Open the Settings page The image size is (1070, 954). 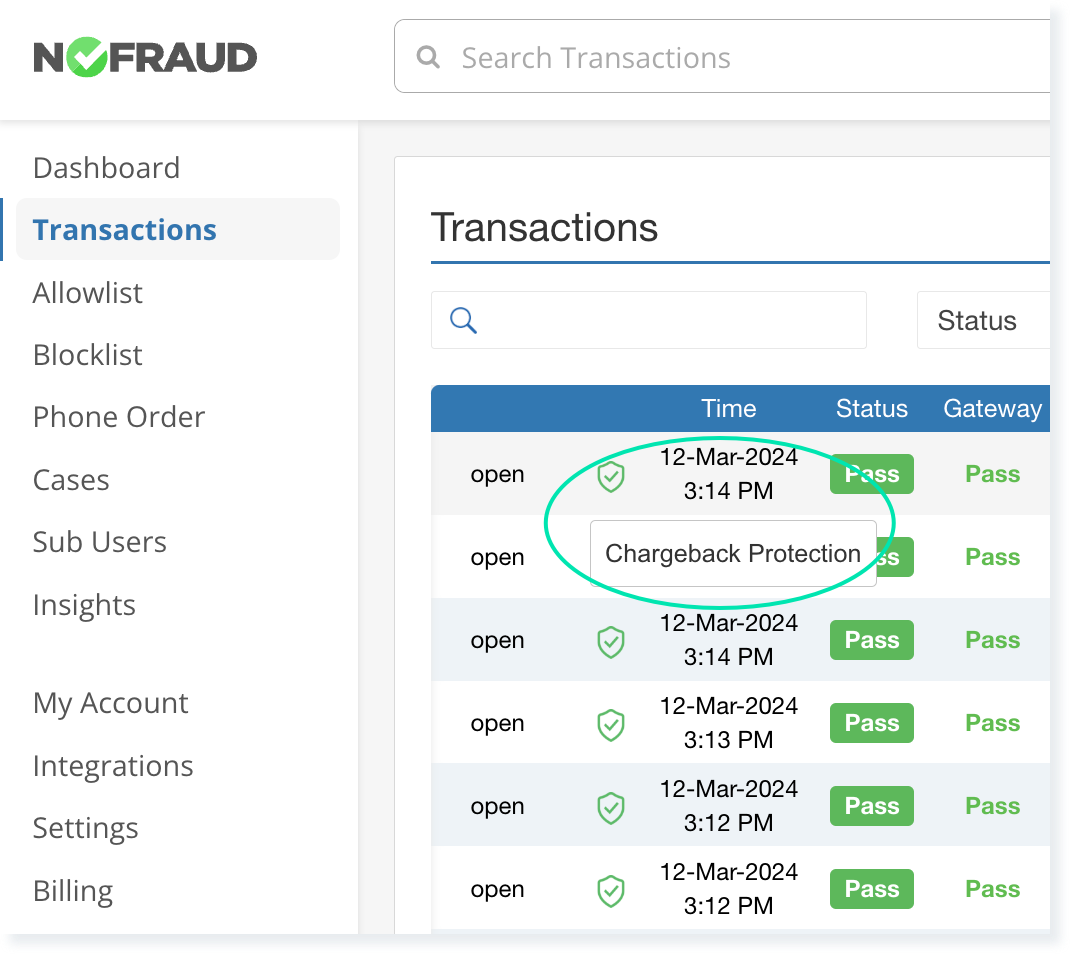[x=85, y=828]
